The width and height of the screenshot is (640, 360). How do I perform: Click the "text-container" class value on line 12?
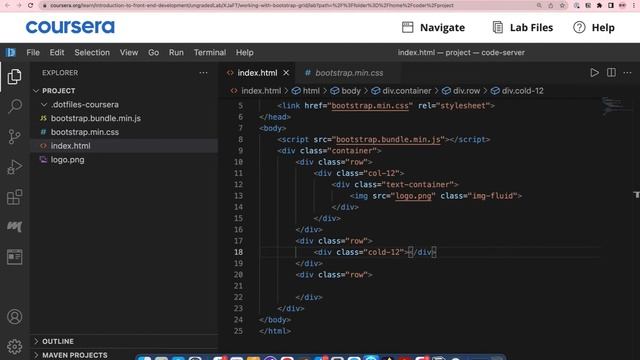420,184
